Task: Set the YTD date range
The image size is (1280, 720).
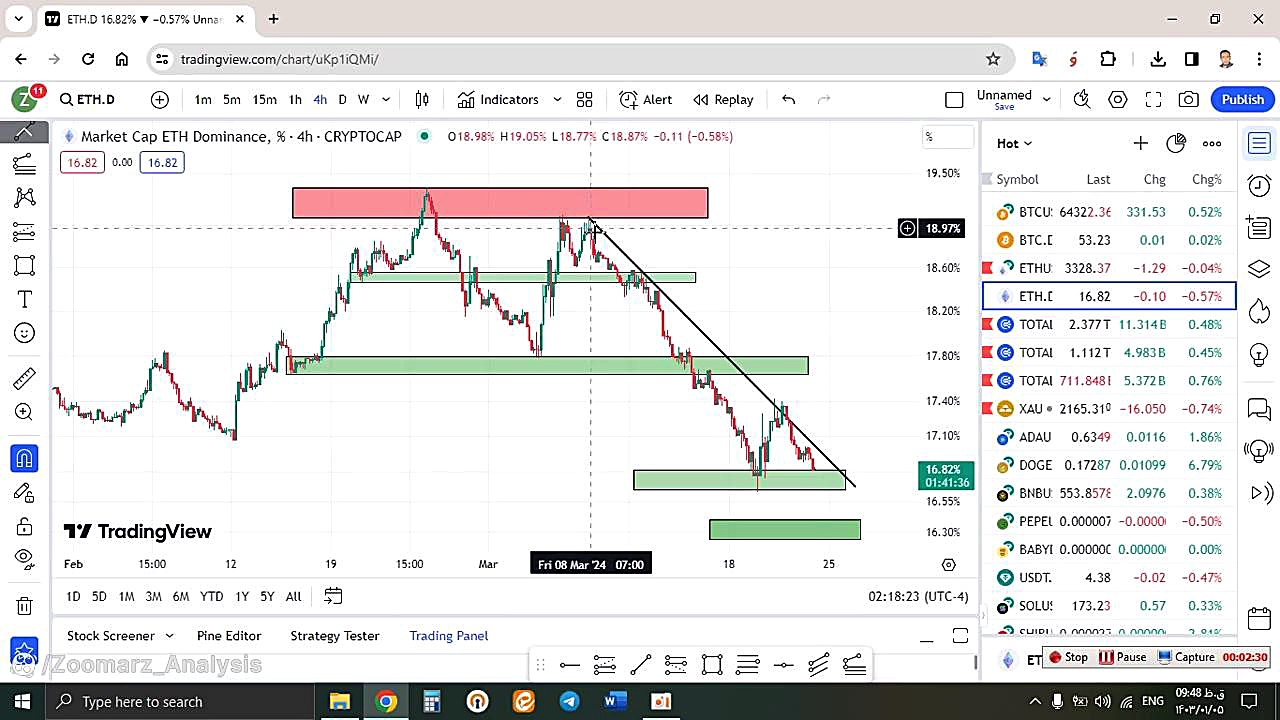Action: 211,596
